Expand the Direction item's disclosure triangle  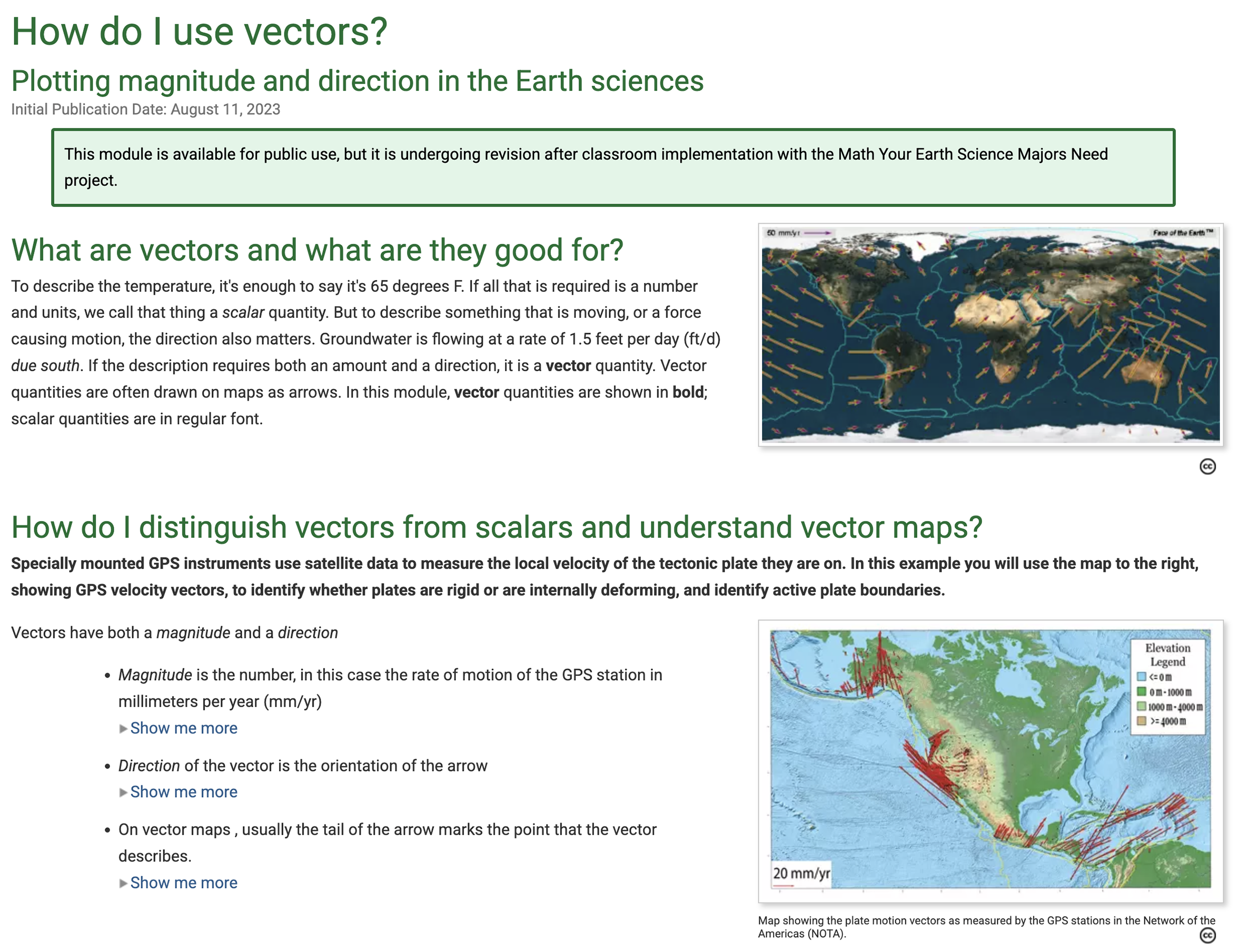pos(123,793)
